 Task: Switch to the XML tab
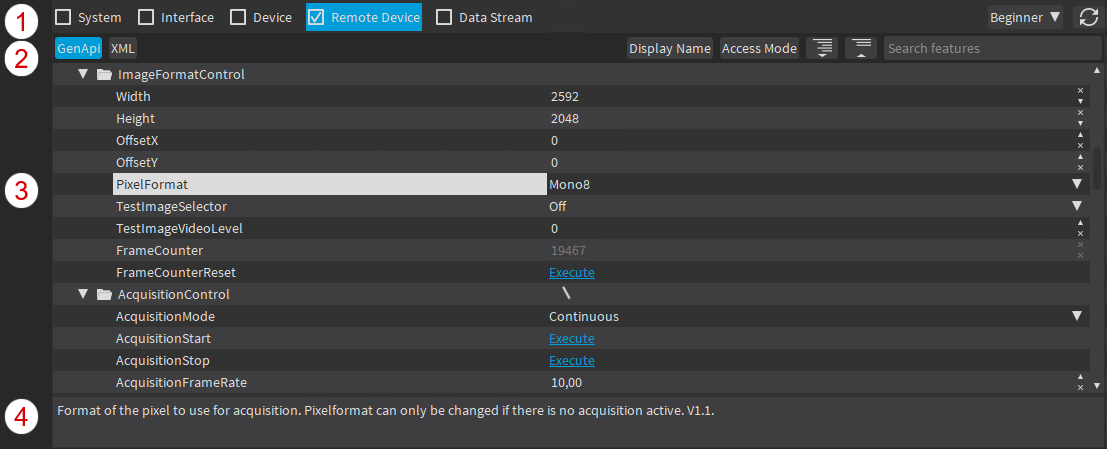(123, 48)
